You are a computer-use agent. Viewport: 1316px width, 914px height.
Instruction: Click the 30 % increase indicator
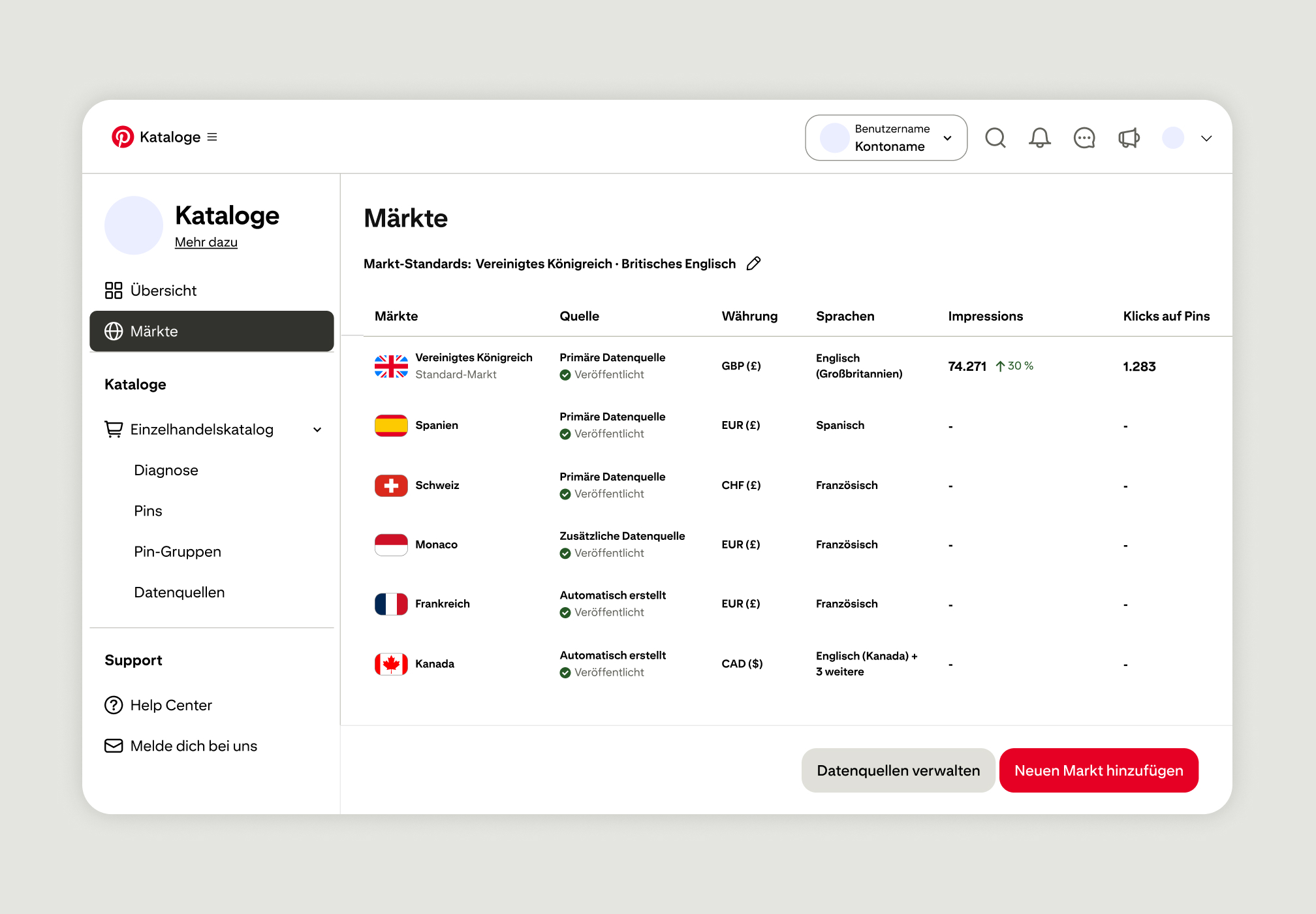[1014, 366]
